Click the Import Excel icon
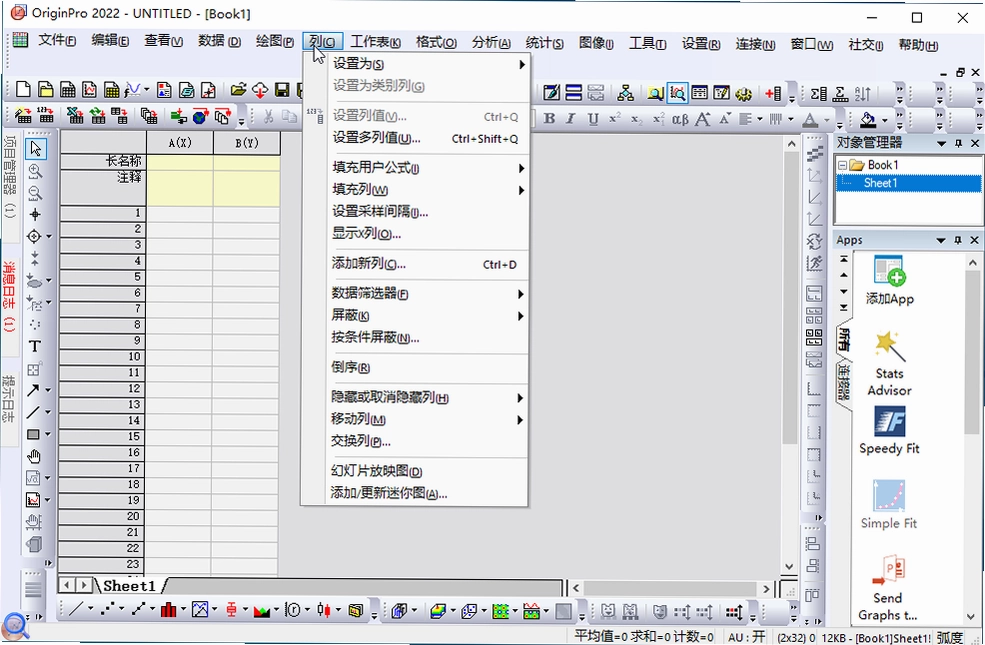This screenshot has height=645, width=985. [75, 116]
